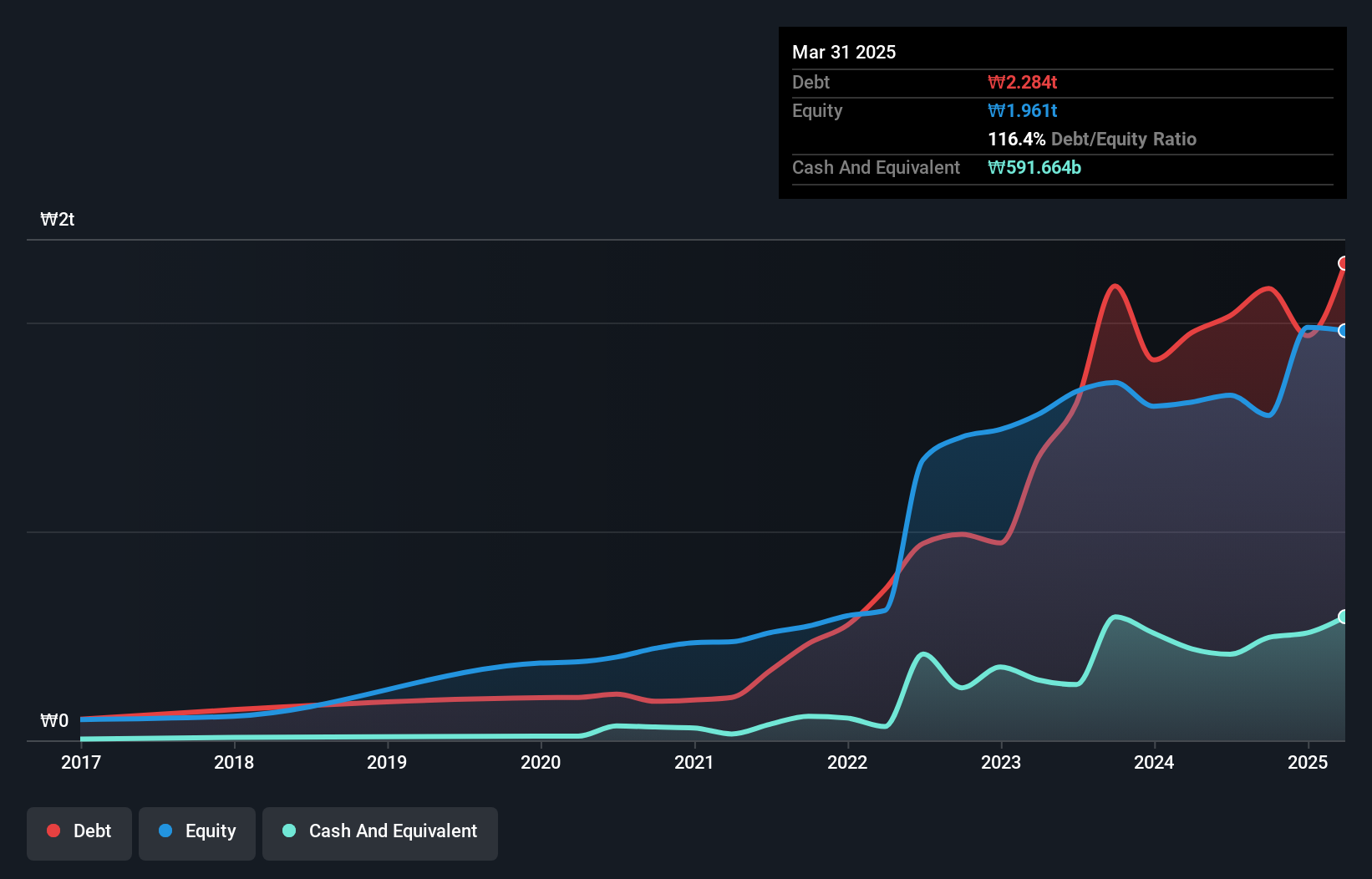Select the red Debt endpoint marker on chart
1372x879 pixels.
[1344, 265]
